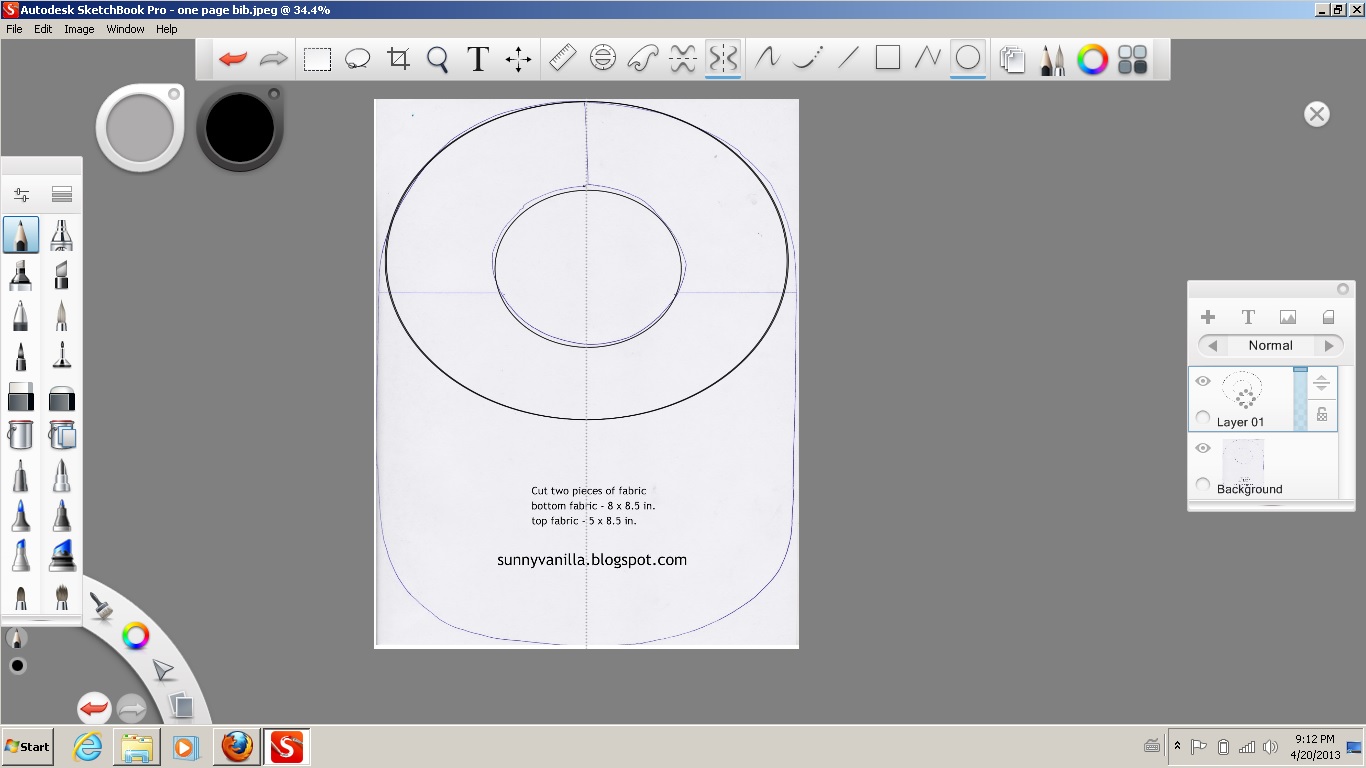
Task: Select the straight Line draw tool
Action: (848, 58)
